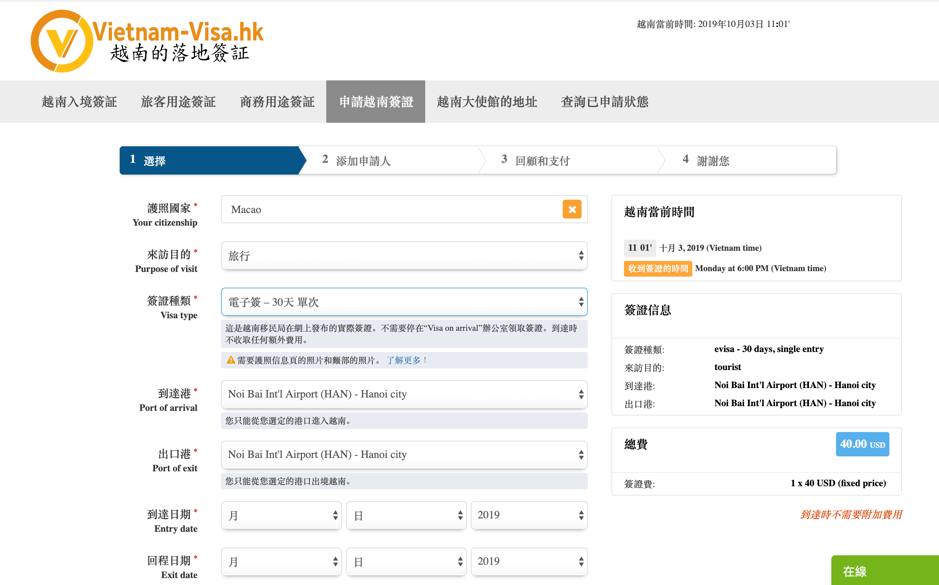Image resolution: width=939 pixels, height=585 pixels.
Task: Click the 了解更多 learn more link
Action: (407, 360)
